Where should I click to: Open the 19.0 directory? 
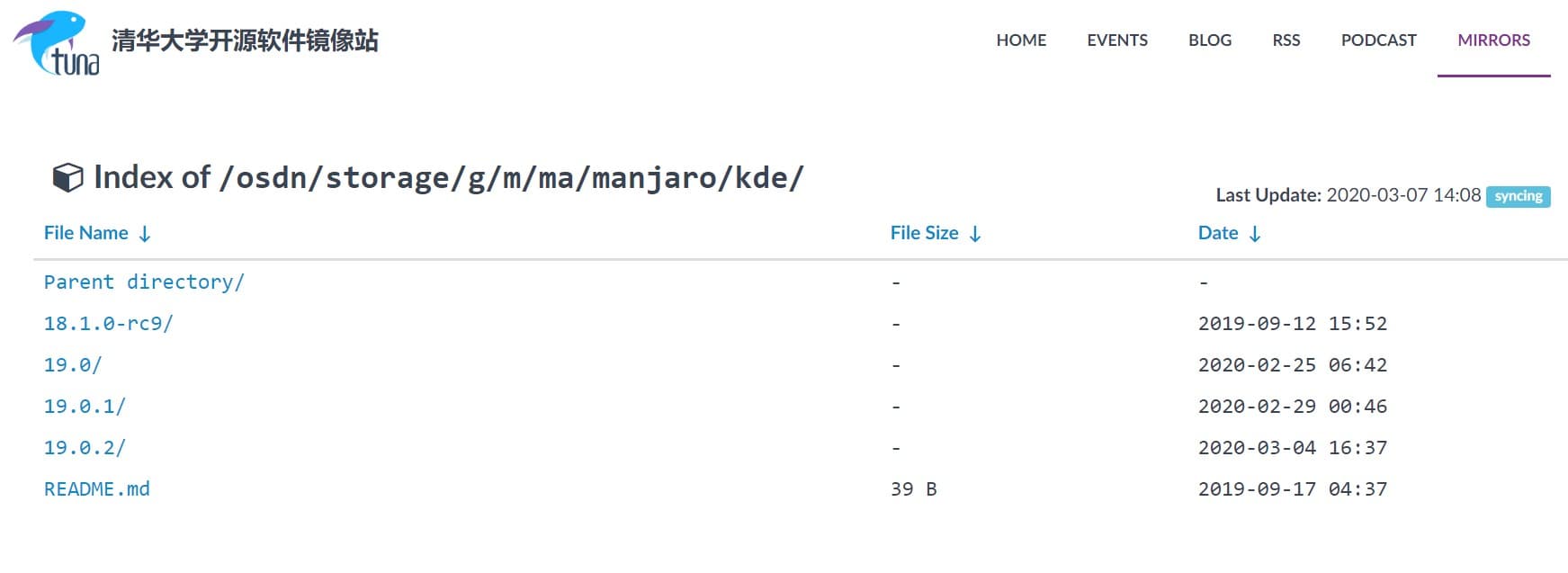click(x=73, y=365)
